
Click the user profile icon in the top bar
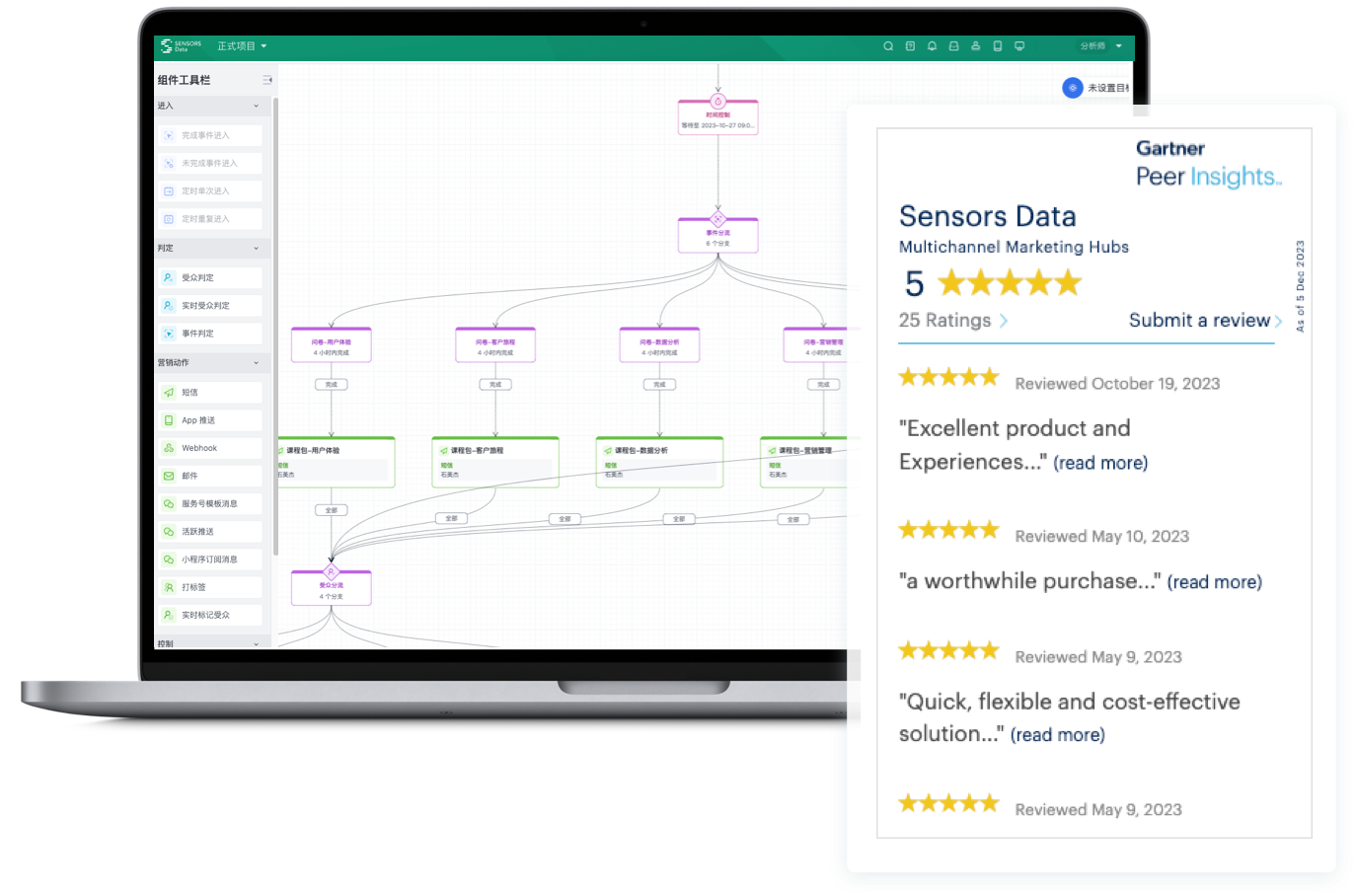[975, 46]
